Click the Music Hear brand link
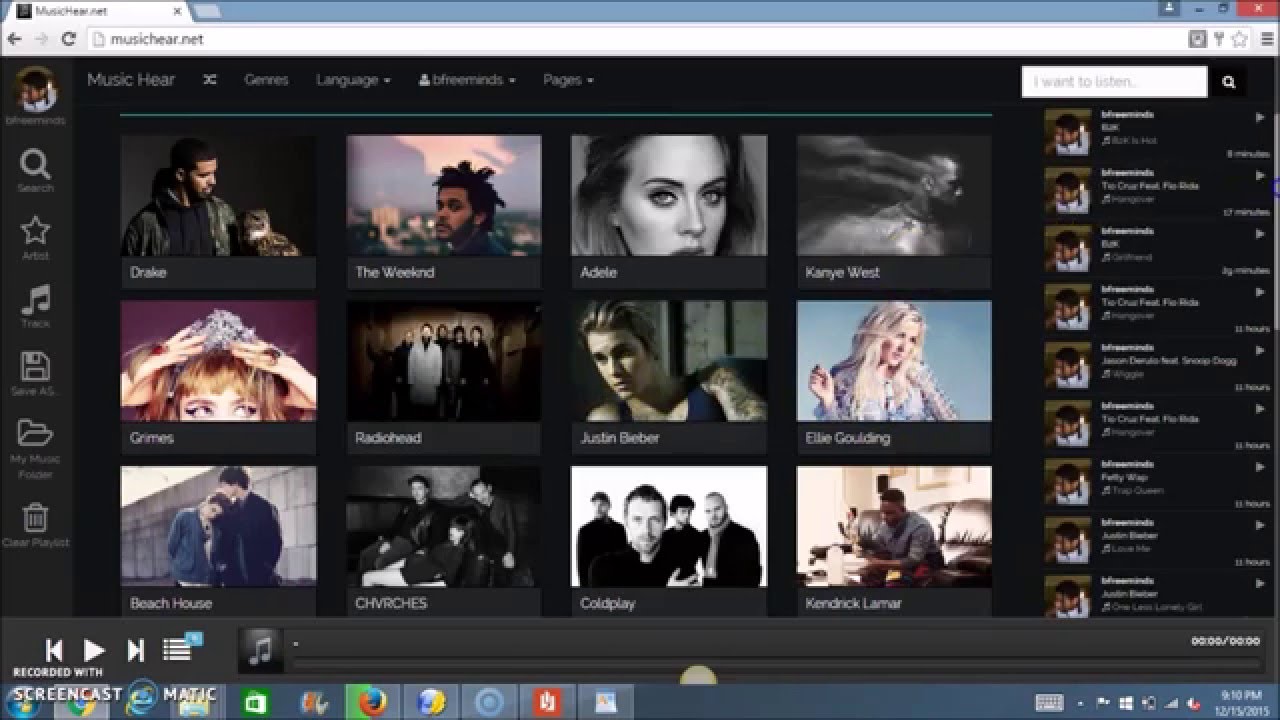This screenshot has width=1280, height=720. point(131,80)
